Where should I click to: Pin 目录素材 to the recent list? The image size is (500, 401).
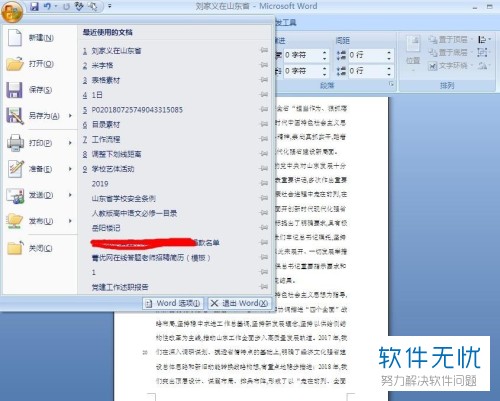264,124
